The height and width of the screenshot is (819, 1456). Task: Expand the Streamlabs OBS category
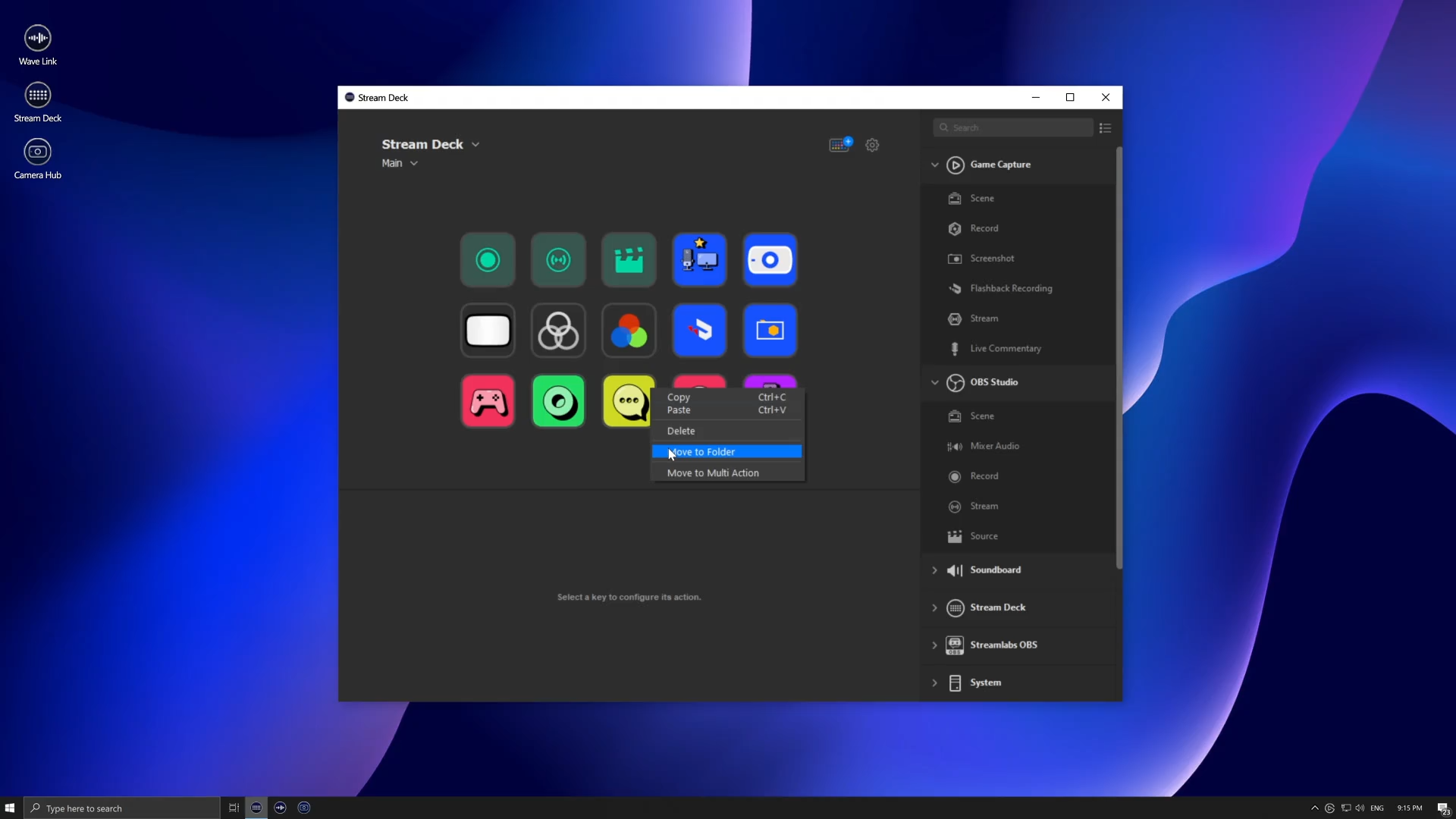[934, 645]
